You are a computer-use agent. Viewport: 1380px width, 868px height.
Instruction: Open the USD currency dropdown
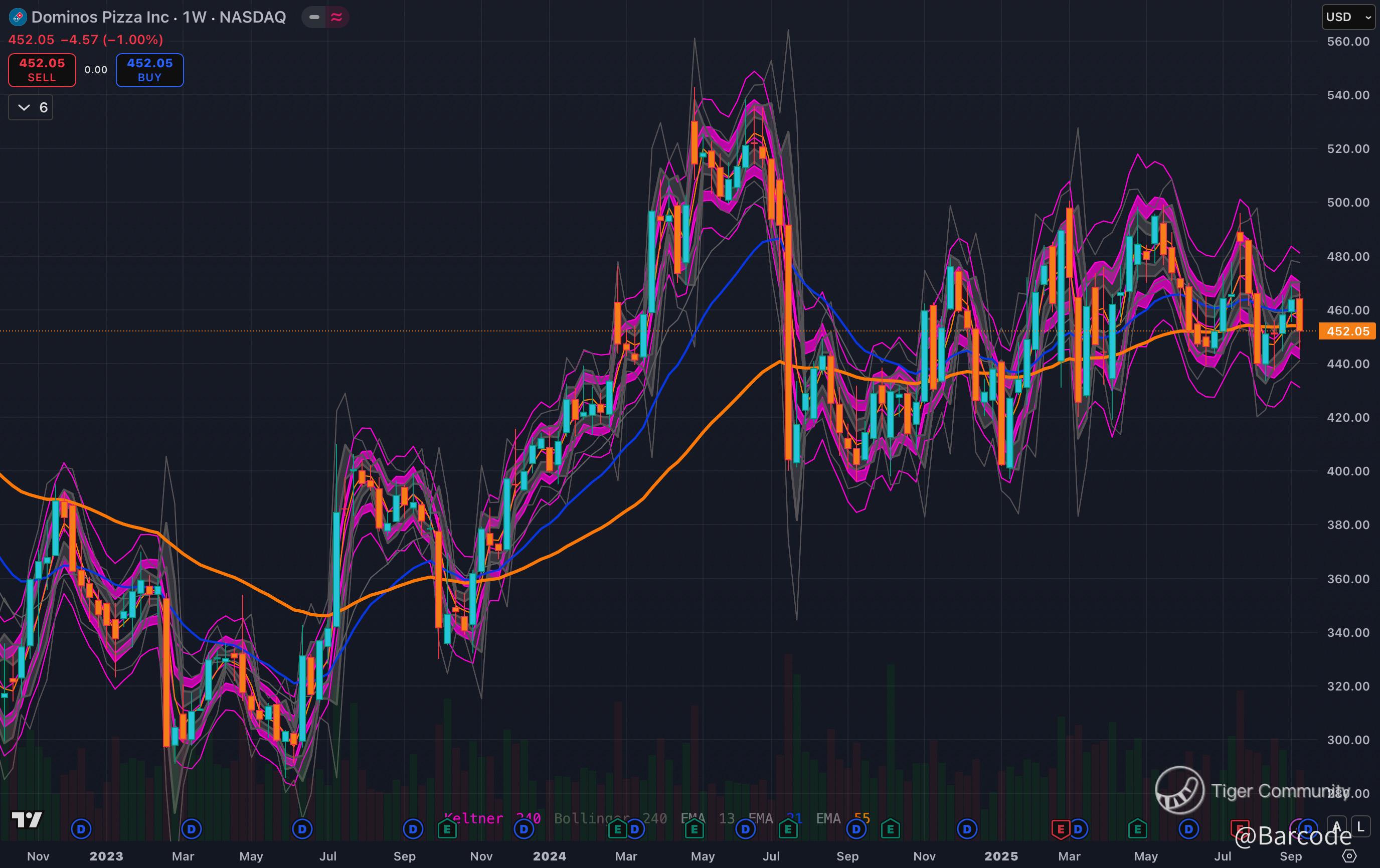click(x=1348, y=17)
